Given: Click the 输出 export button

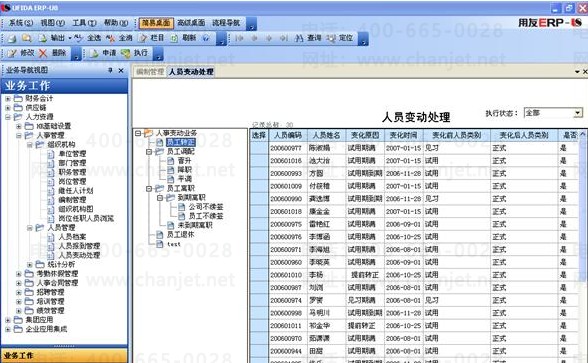Looking at the screenshot, I should [x=54, y=38].
